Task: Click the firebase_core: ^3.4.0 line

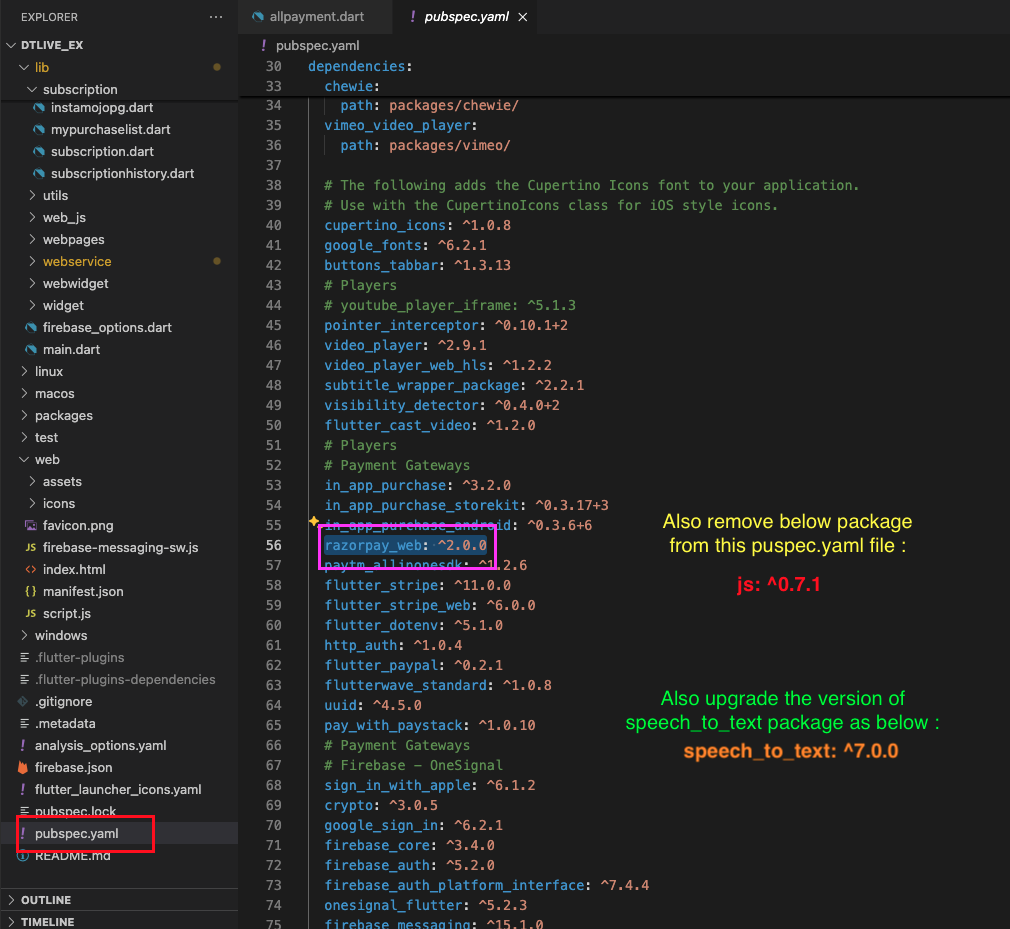Action: click(x=410, y=845)
